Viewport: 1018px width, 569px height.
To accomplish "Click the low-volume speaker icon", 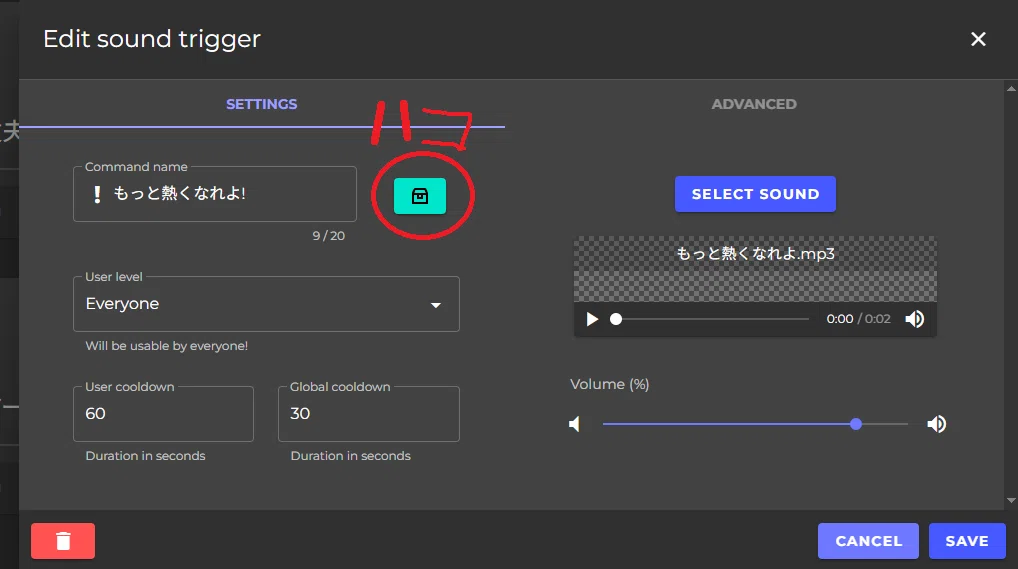I will (x=575, y=424).
